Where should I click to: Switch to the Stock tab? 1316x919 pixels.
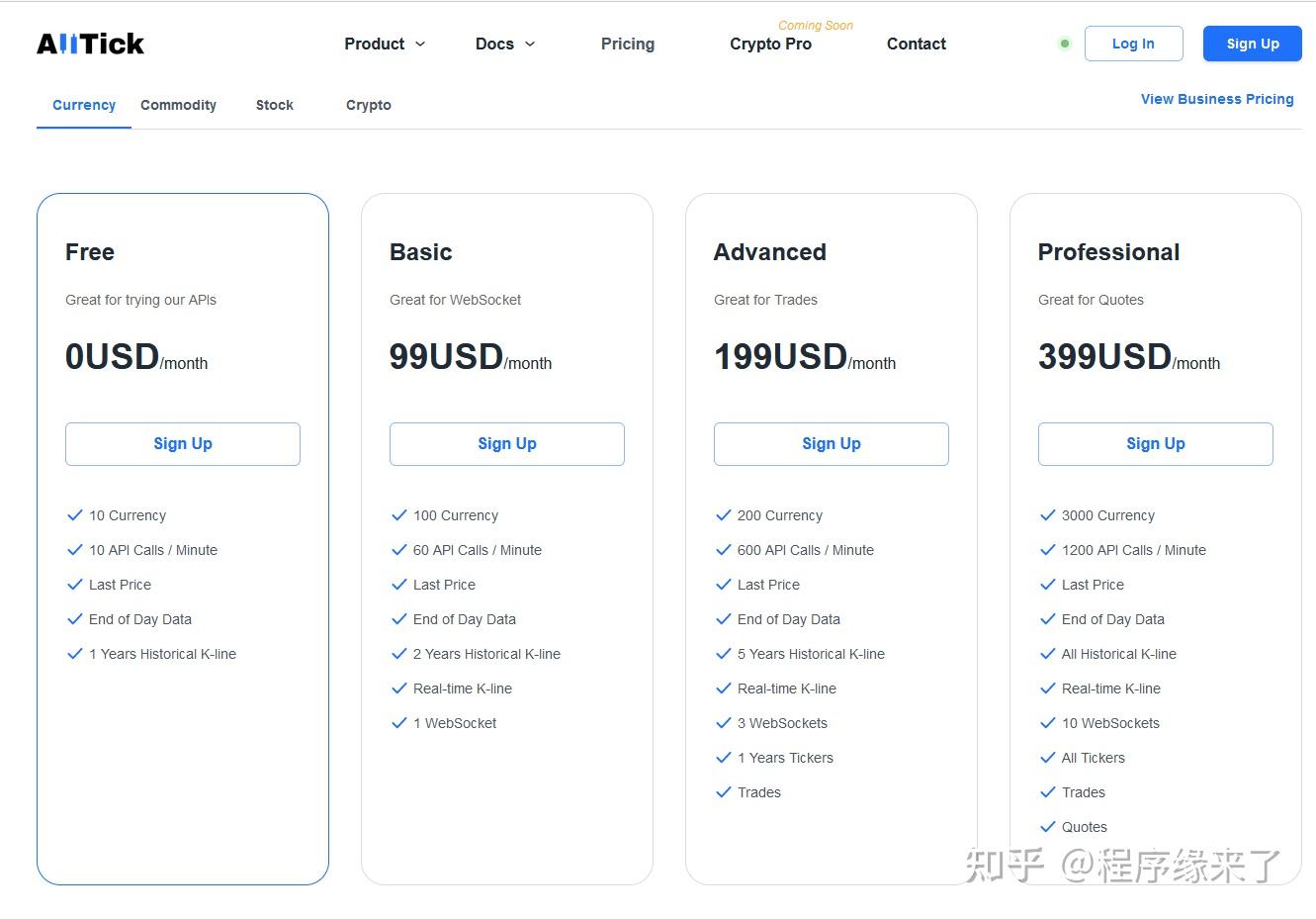[274, 105]
